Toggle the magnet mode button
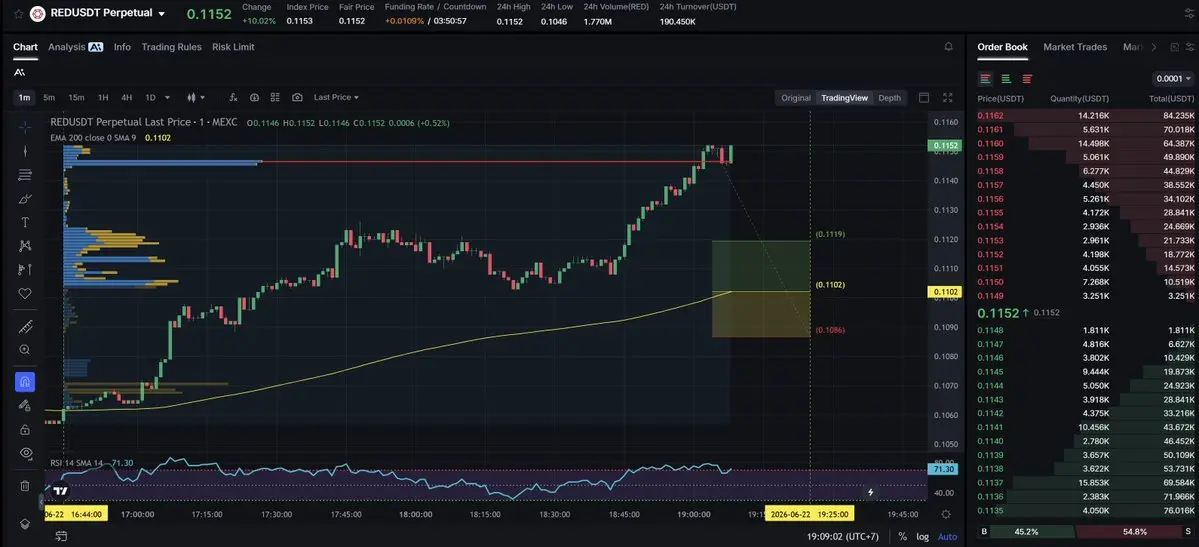 [x=25, y=382]
